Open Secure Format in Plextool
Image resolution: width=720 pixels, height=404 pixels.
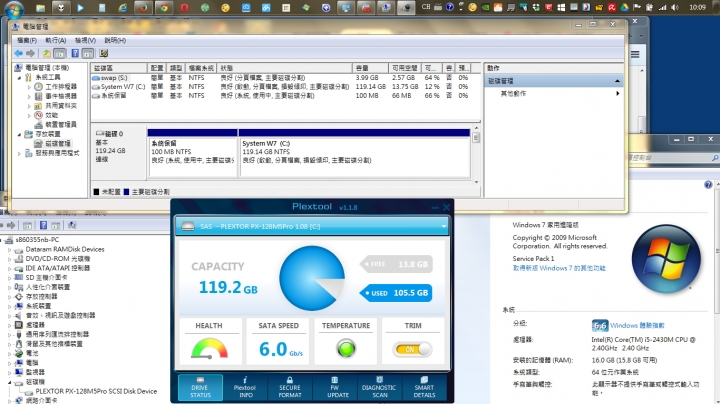pyautogui.click(x=290, y=388)
